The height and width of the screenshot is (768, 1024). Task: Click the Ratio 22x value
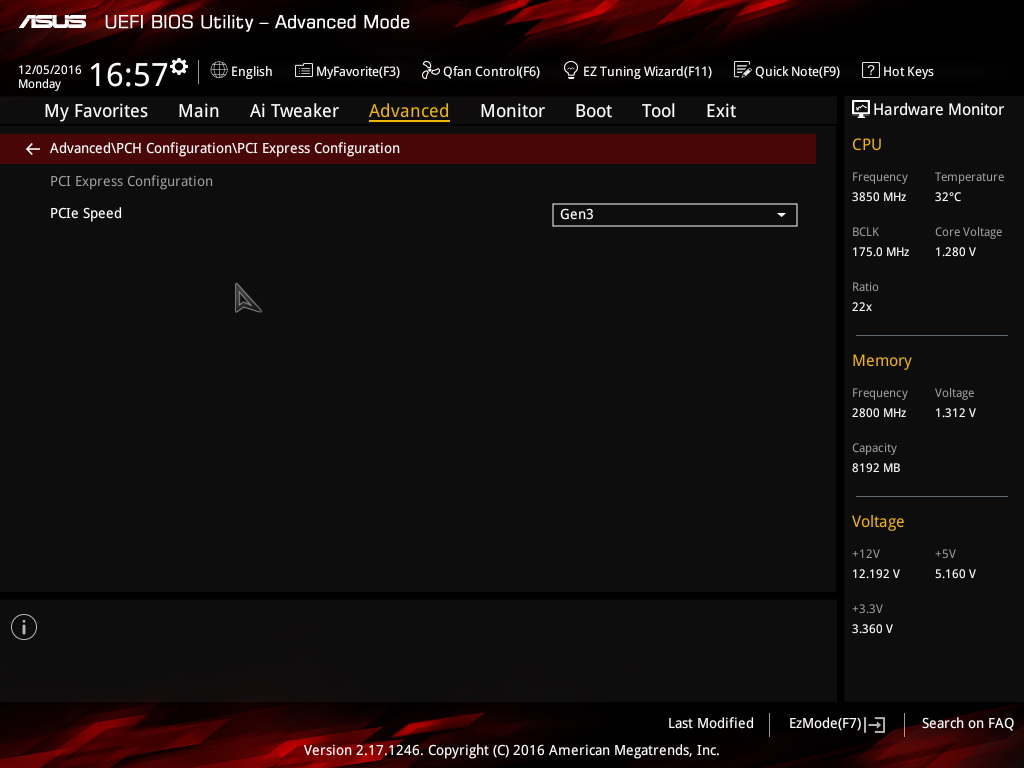coord(861,306)
